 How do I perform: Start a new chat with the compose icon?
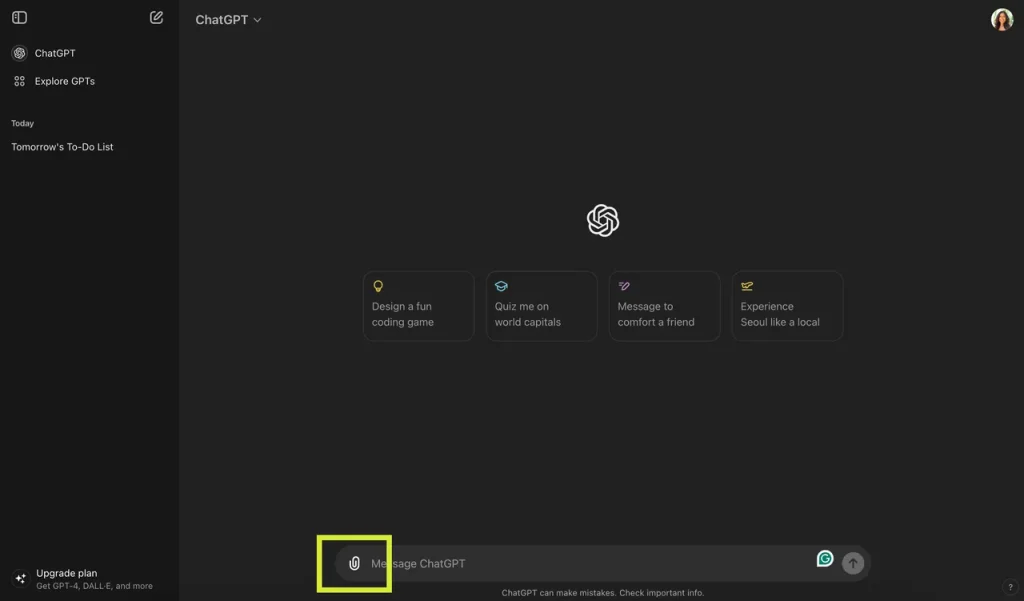[156, 18]
